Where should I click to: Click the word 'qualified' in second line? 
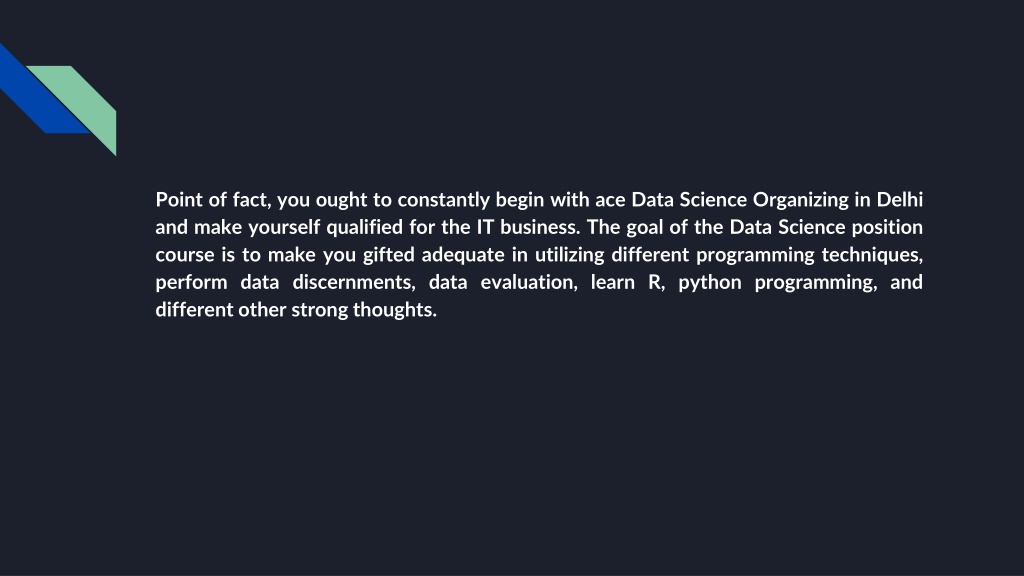(x=364, y=227)
